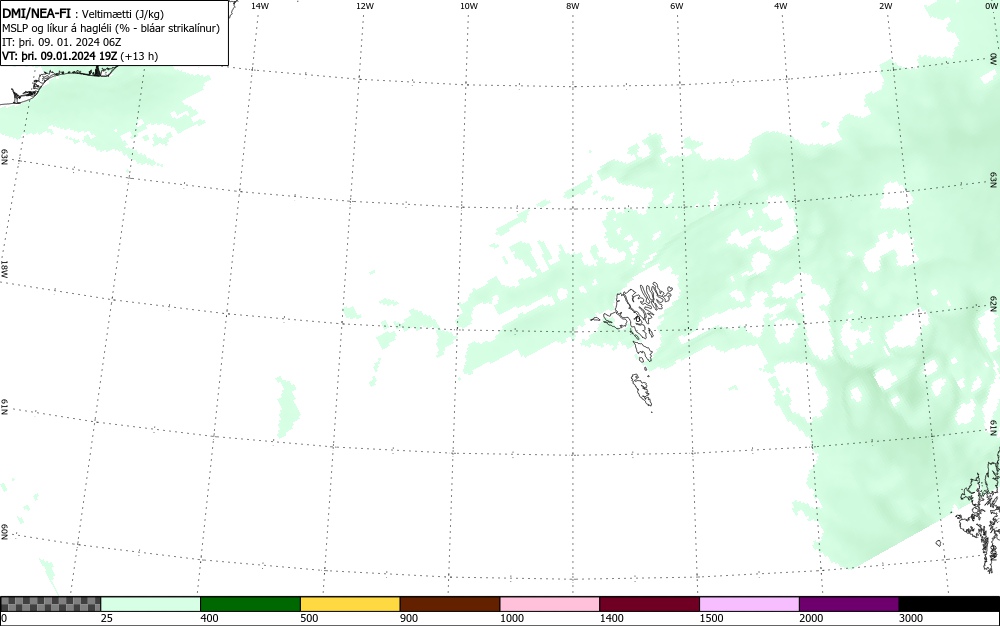
Task: Click the pink 1000-1400 legend swatch
Action: [x=550, y=604]
